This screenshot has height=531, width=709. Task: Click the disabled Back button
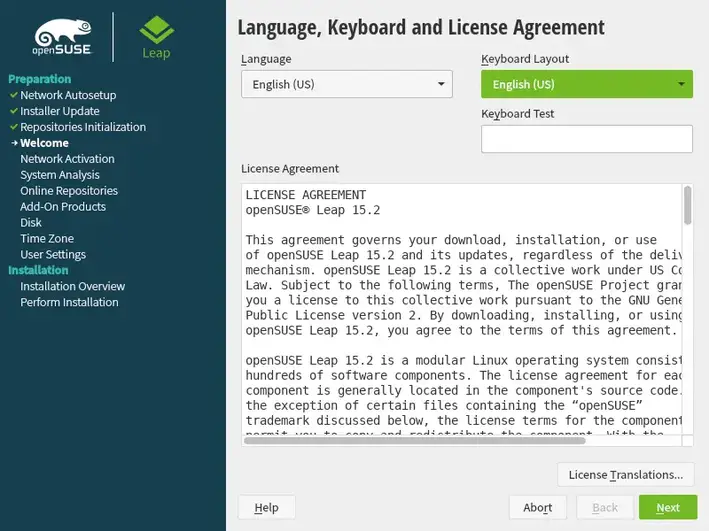tap(605, 507)
